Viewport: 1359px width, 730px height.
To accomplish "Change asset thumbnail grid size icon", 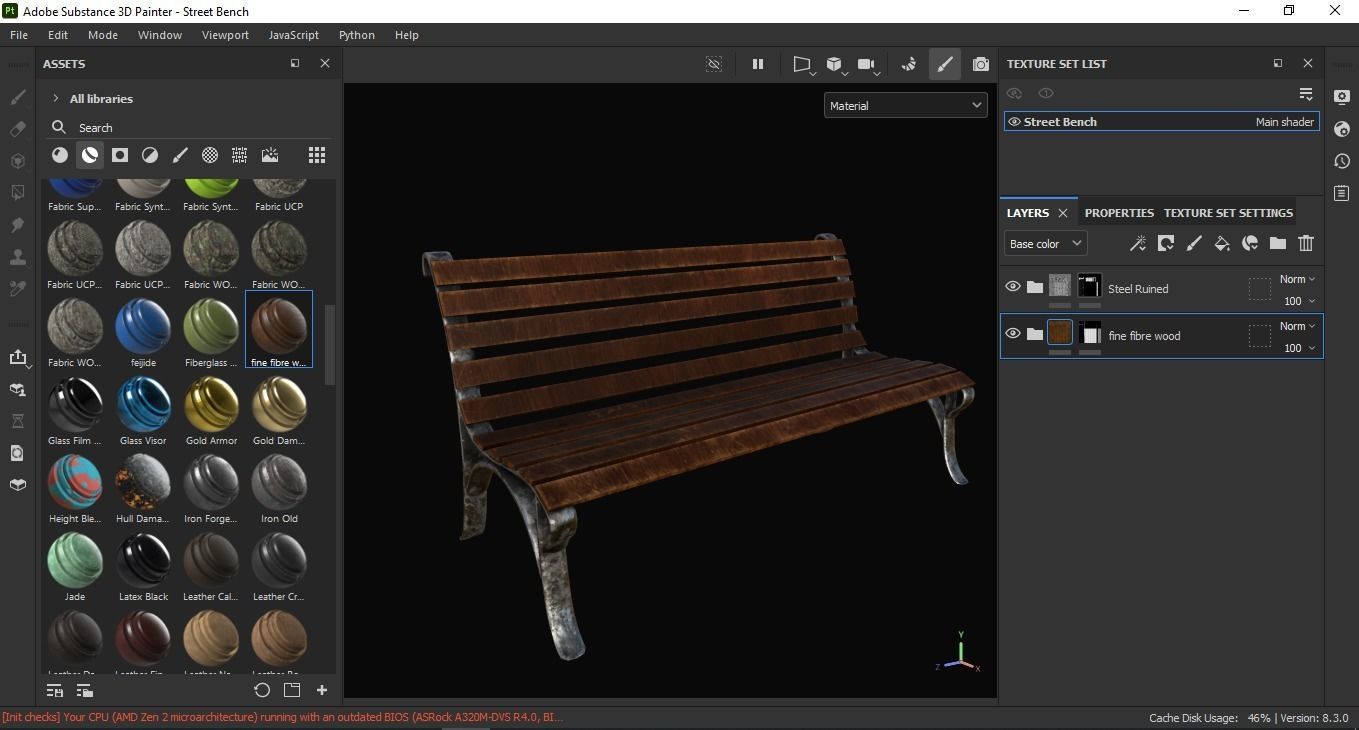I will (x=317, y=155).
